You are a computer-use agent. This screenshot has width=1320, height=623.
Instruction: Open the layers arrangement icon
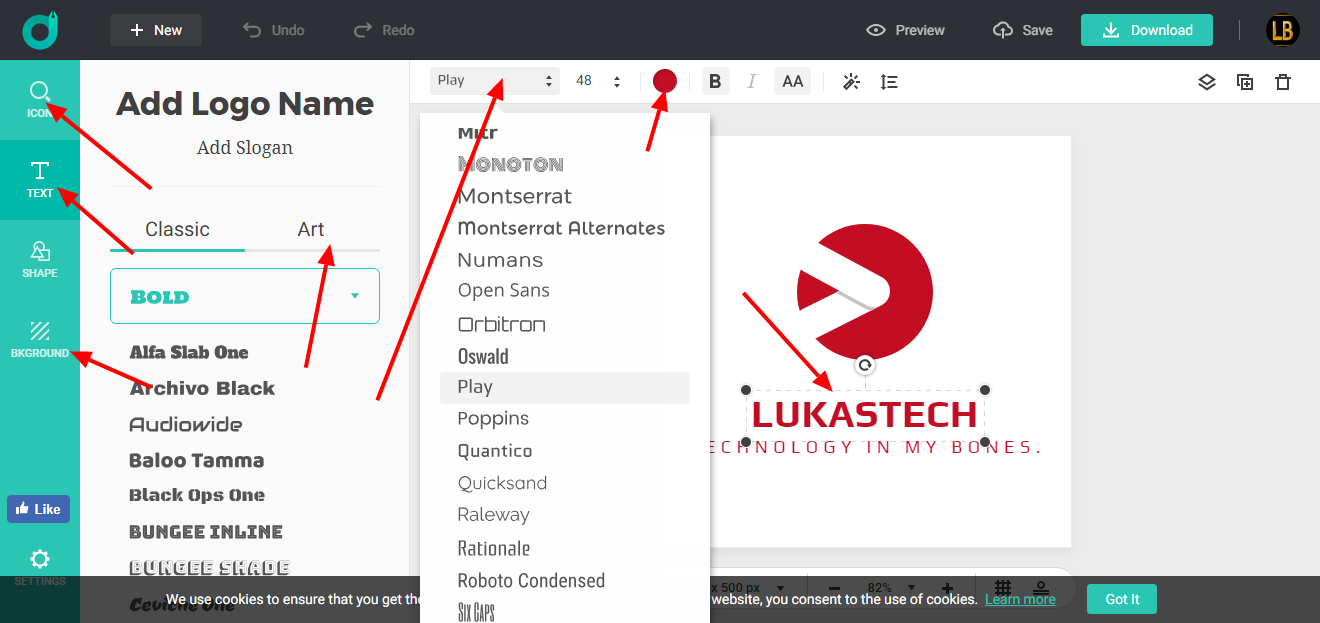coord(1207,82)
